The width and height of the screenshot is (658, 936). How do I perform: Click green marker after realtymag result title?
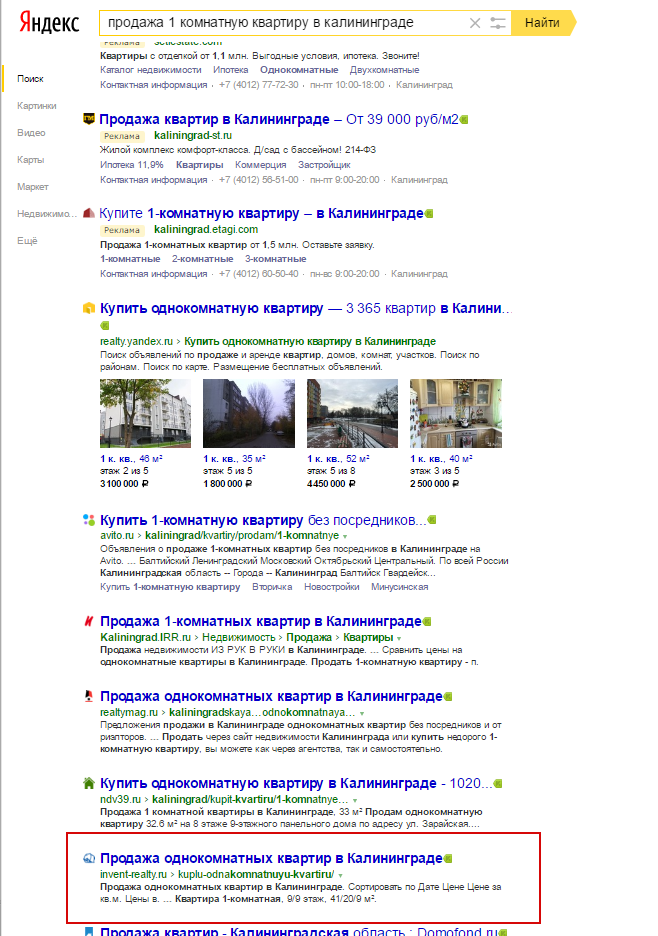pos(448,696)
